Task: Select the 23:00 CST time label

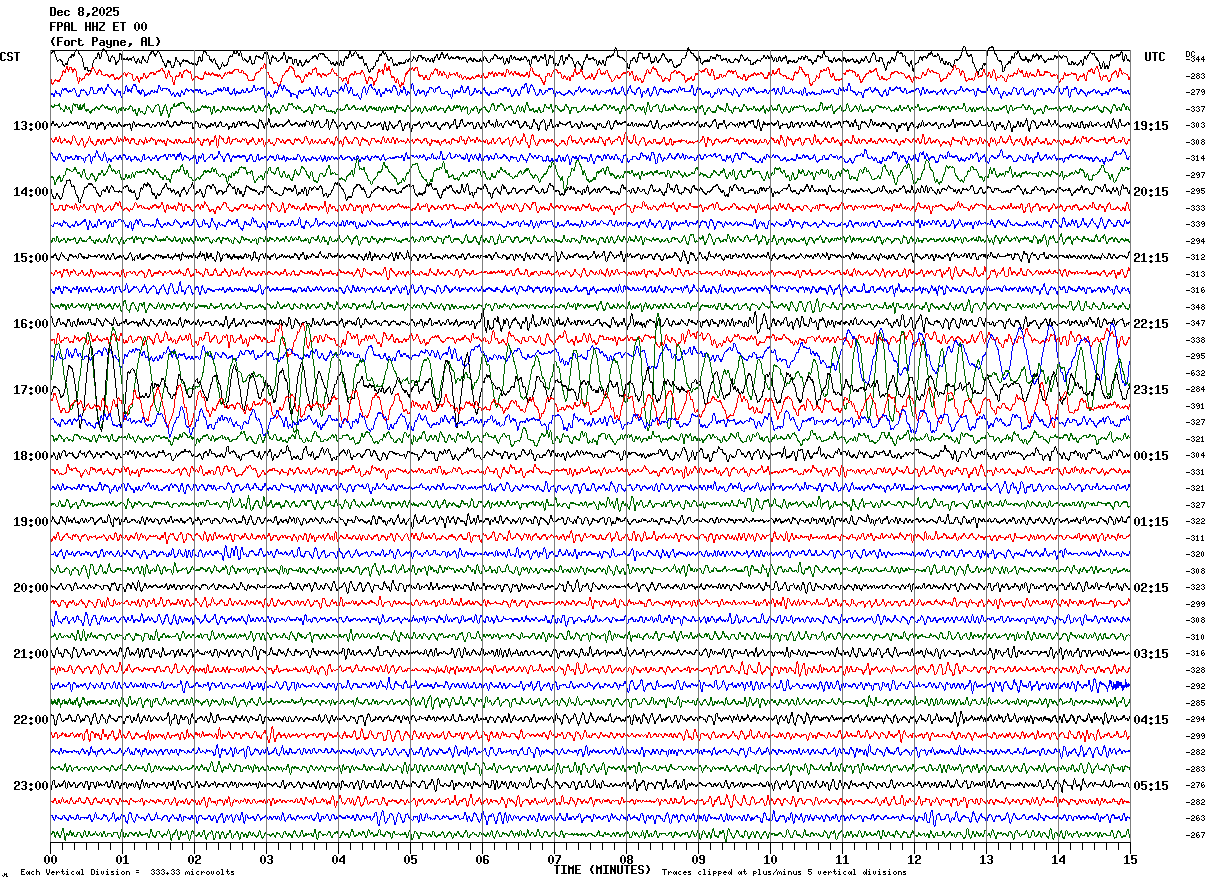Action: pyautogui.click(x=31, y=786)
